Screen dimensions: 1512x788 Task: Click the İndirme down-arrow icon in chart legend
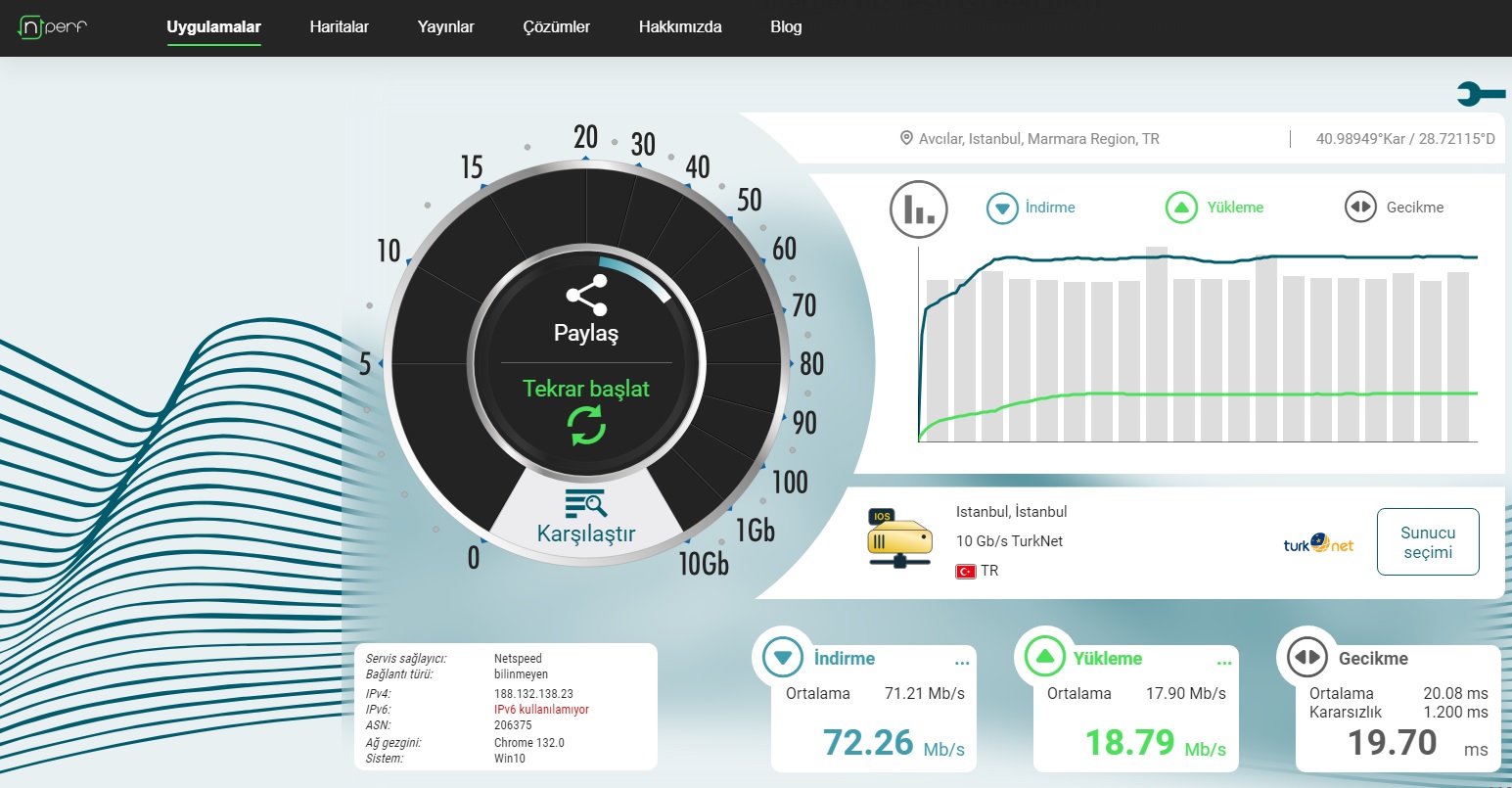coord(1002,208)
